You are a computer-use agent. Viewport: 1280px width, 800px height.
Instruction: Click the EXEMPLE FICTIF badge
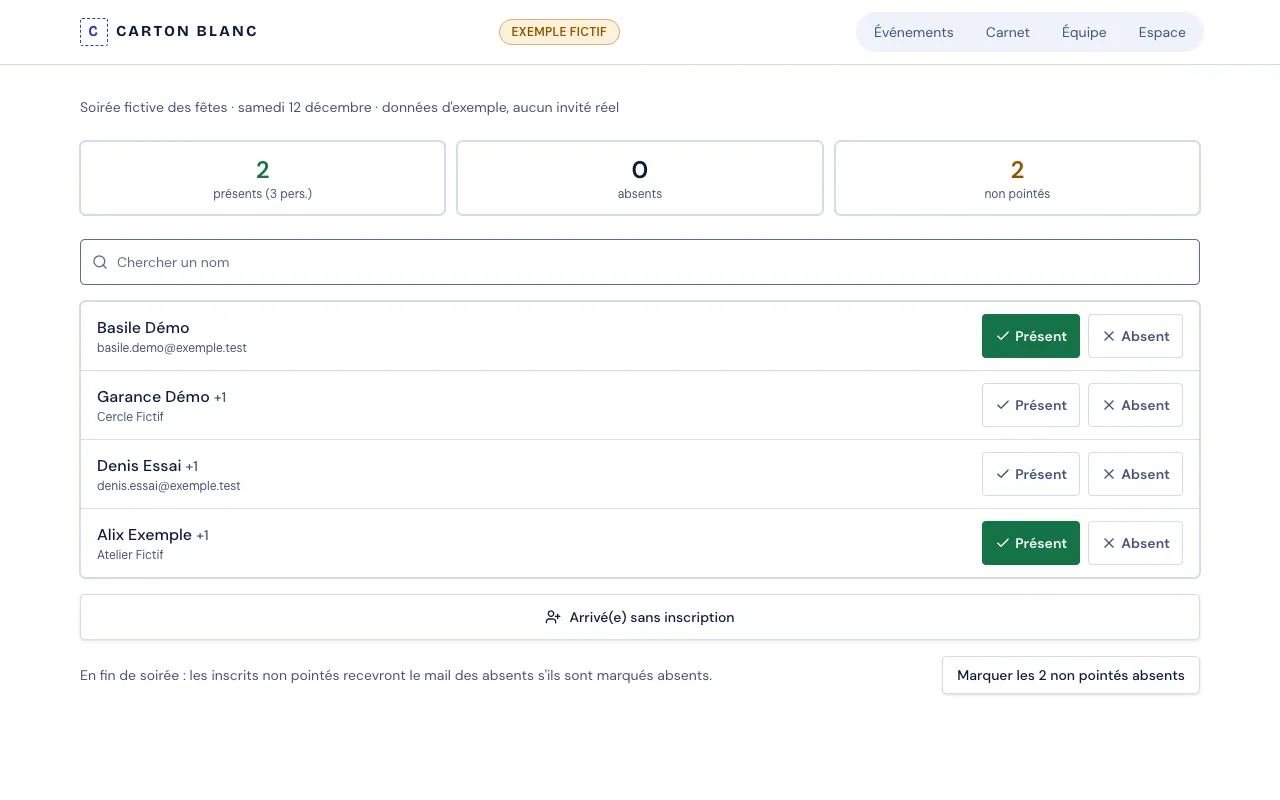point(559,32)
